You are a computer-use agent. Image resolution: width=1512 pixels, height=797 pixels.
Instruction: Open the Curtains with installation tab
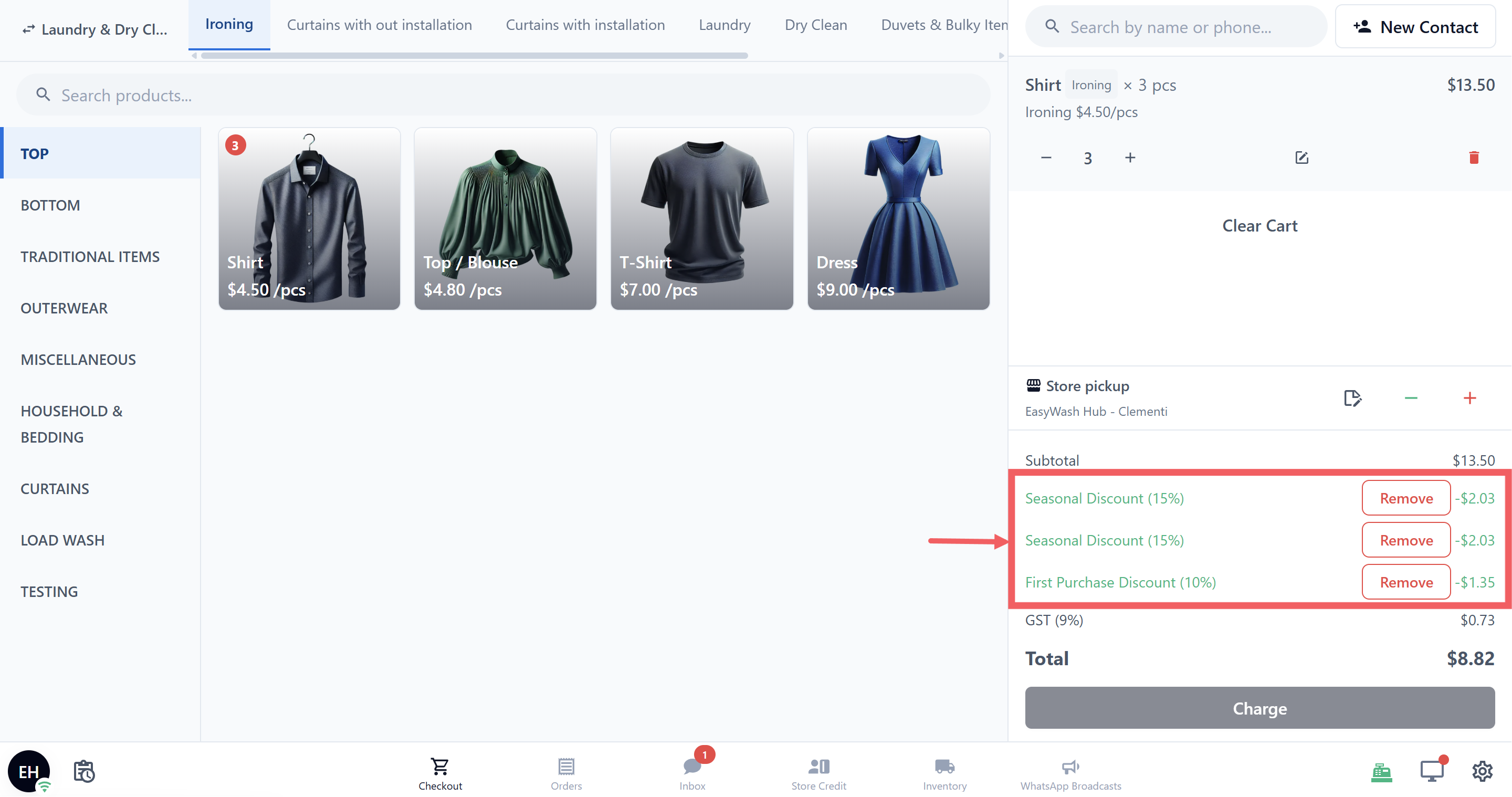[x=585, y=25]
